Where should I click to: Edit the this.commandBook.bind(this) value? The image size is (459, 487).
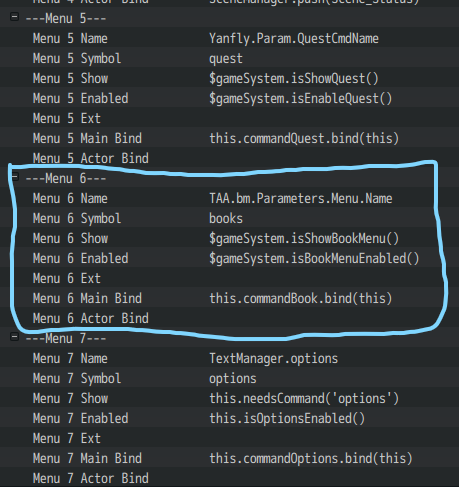coord(300,298)
